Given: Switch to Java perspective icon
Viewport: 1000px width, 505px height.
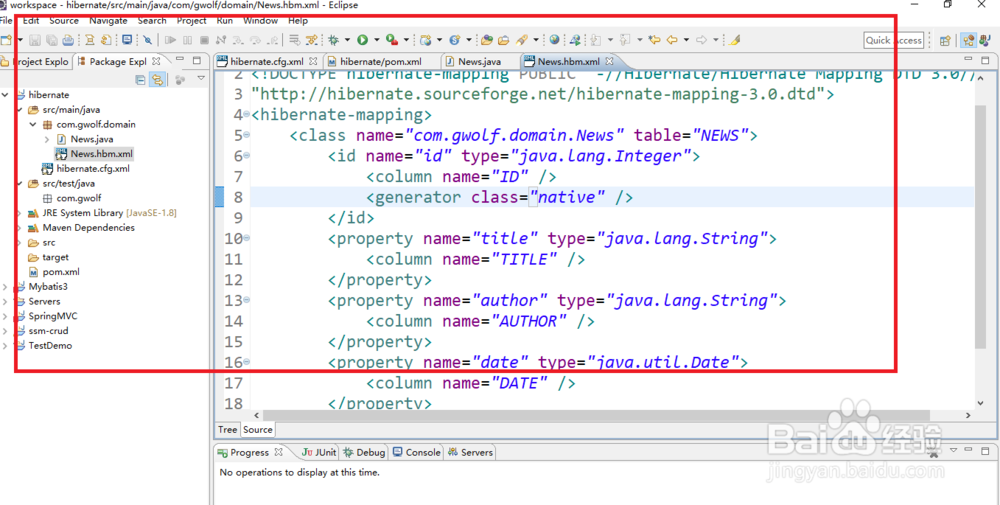Looking at the screenshot, I should point(986,40).
